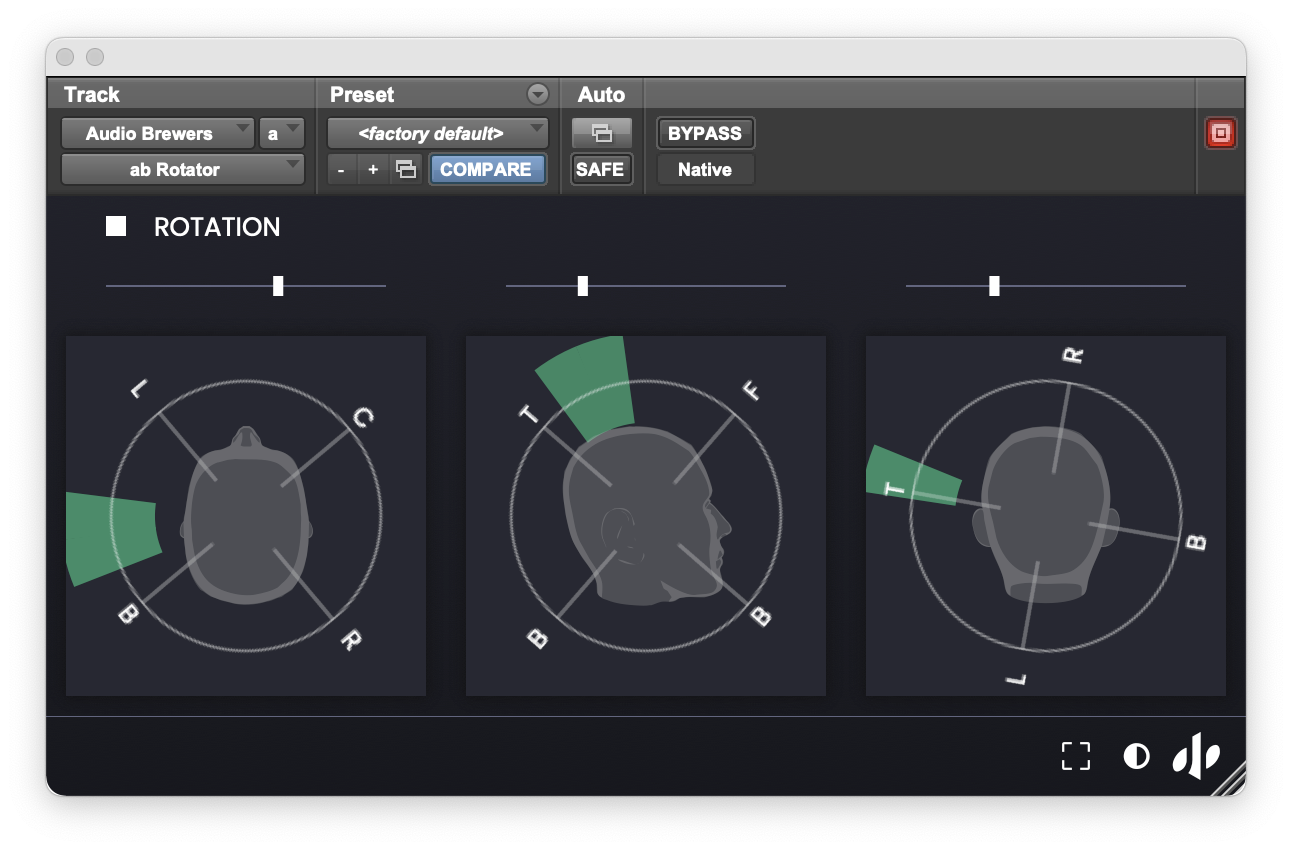The width and height of the screenshot is (1292, 850).
Task: Copy preset settings icon next to plus
Action: pos(405,169)
